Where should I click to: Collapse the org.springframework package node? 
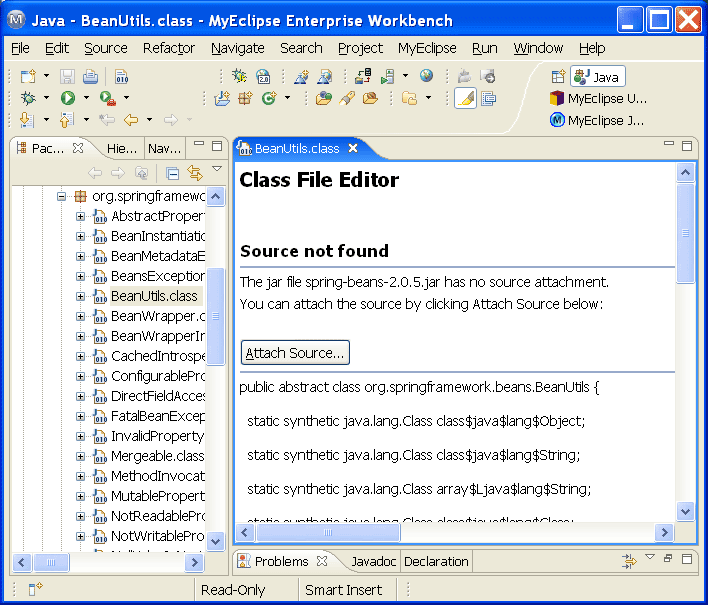(x=62, y=196)
